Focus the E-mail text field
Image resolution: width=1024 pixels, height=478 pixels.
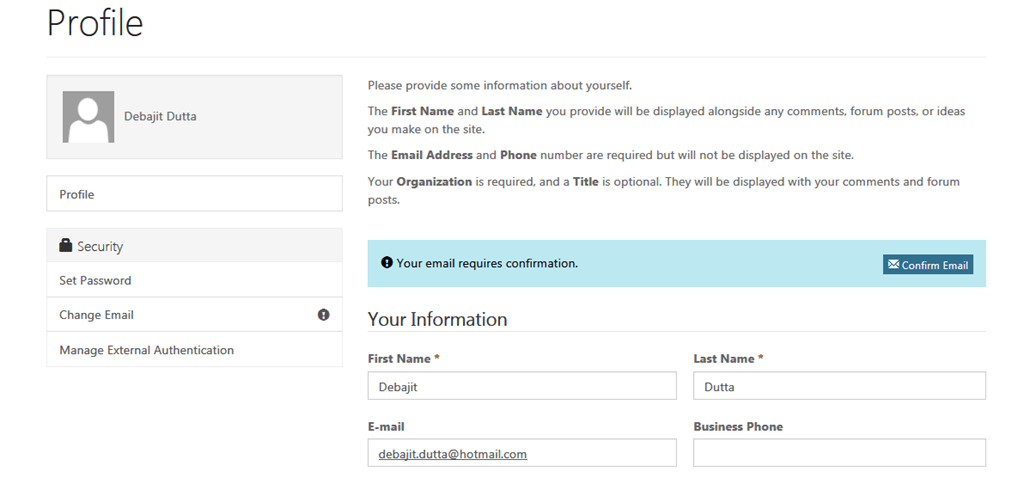522,453
